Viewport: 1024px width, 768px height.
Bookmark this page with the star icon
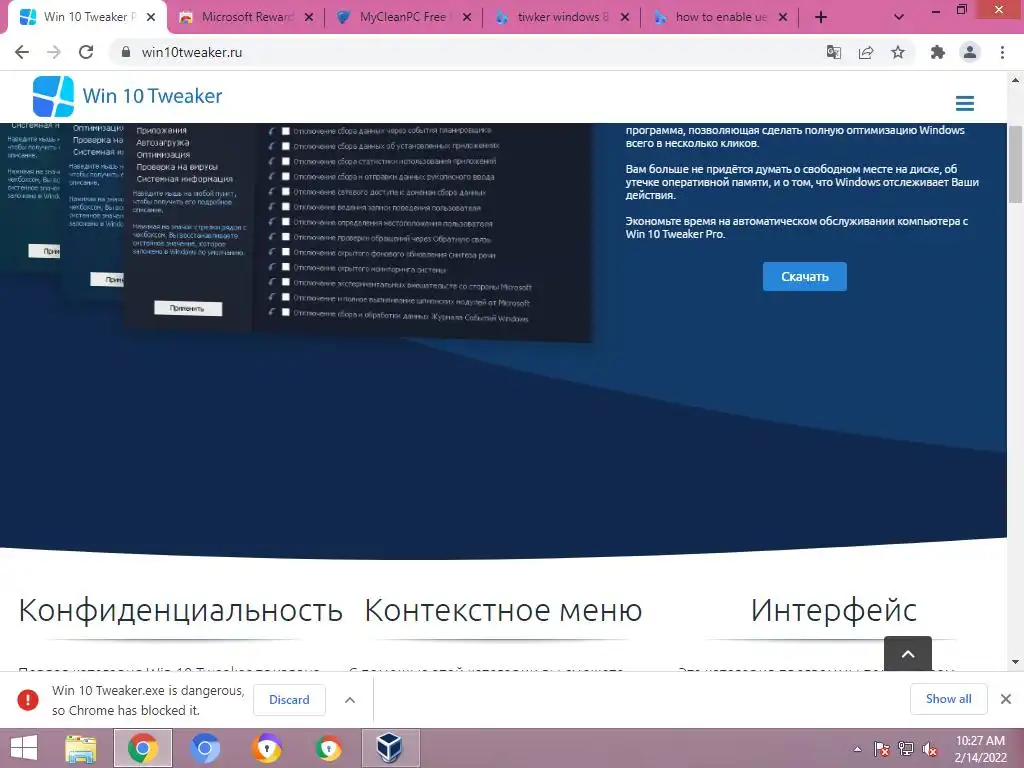(x=898, y=52)
